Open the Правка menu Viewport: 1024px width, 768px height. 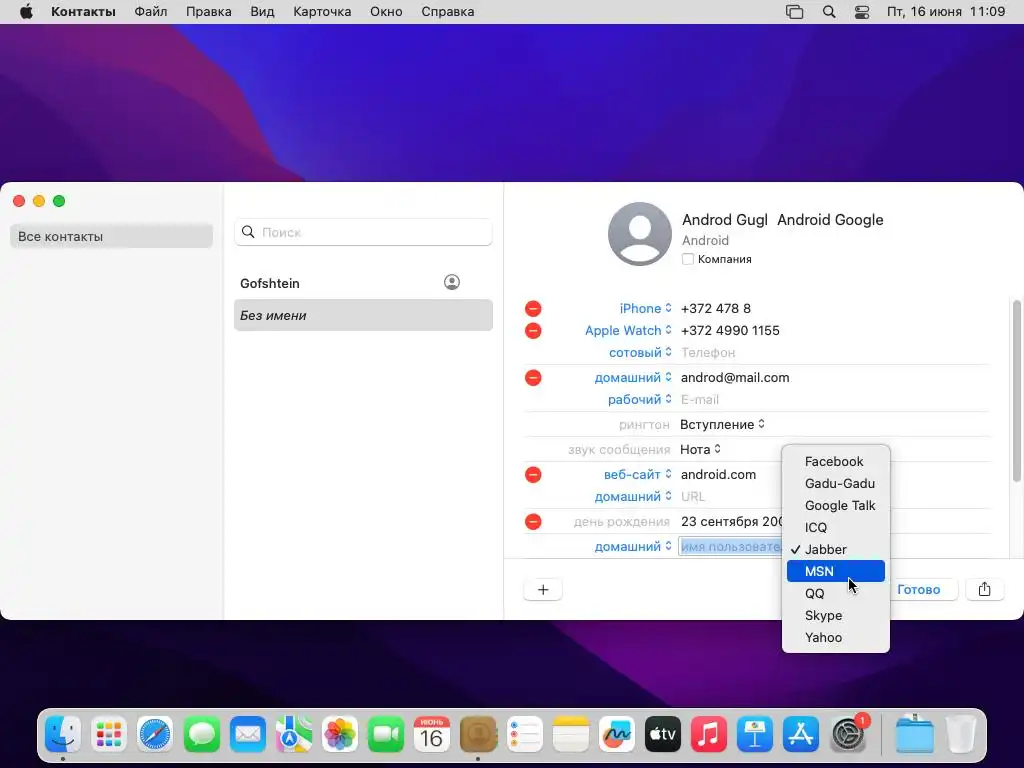208,12
